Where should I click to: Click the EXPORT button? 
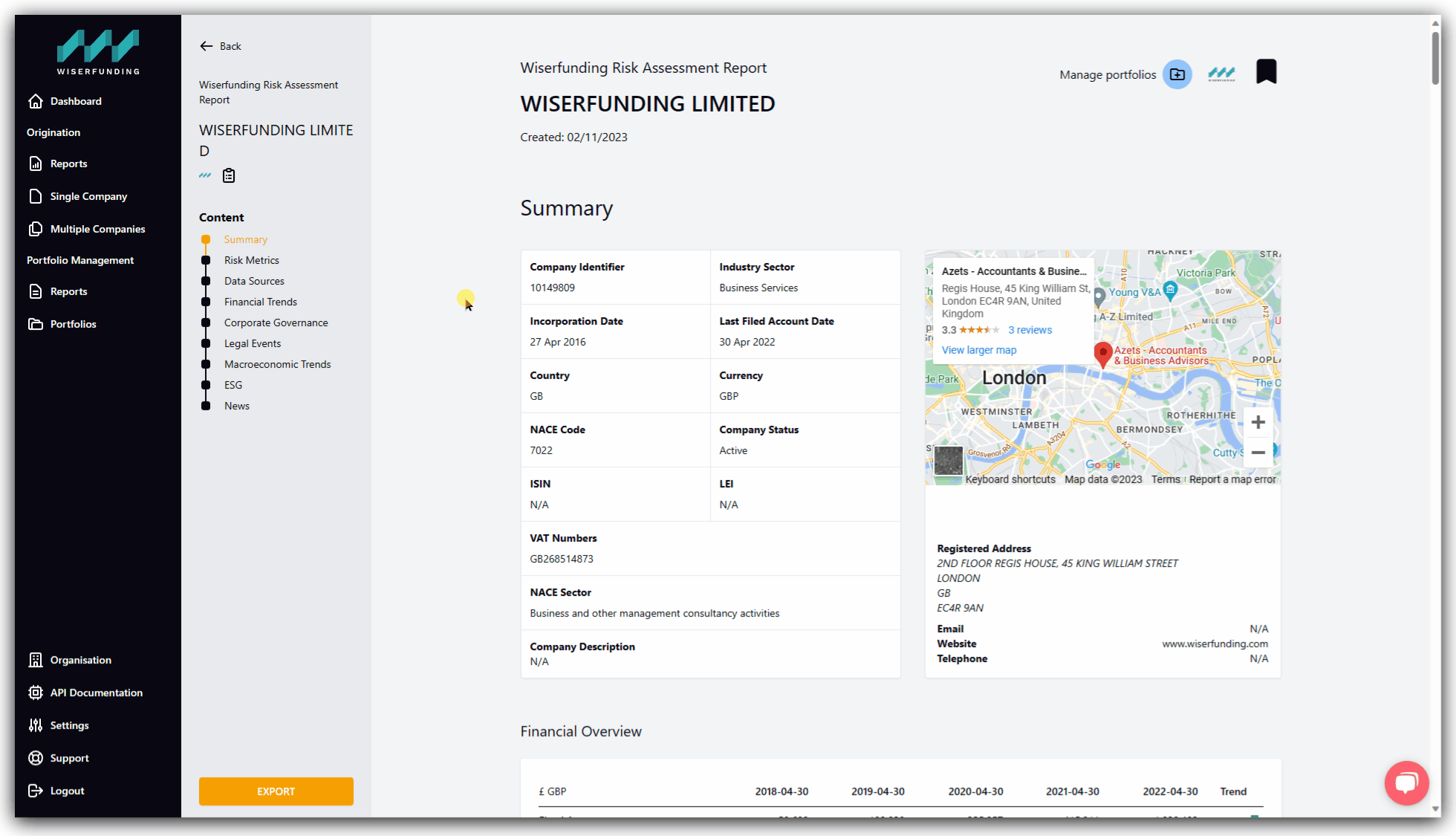click(x=276, y=791)
